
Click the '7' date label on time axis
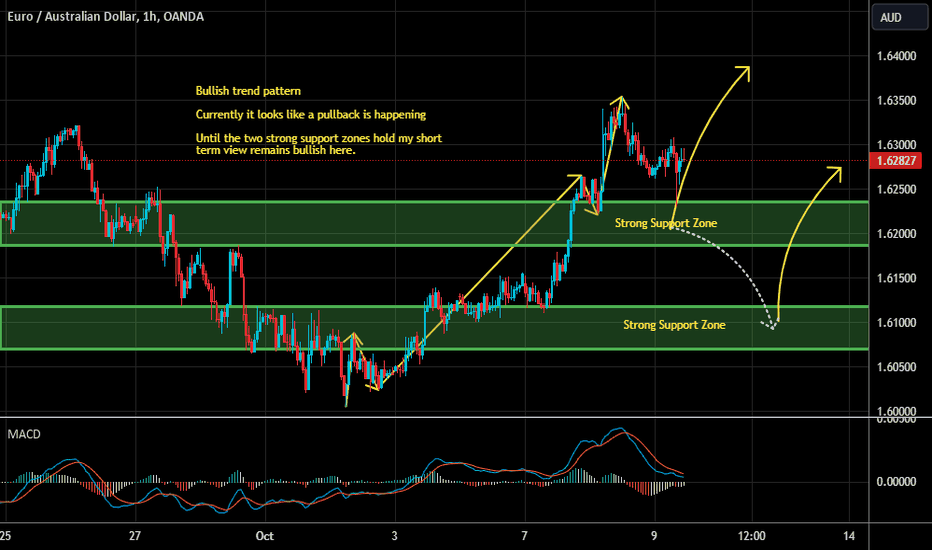pos(524,536)
